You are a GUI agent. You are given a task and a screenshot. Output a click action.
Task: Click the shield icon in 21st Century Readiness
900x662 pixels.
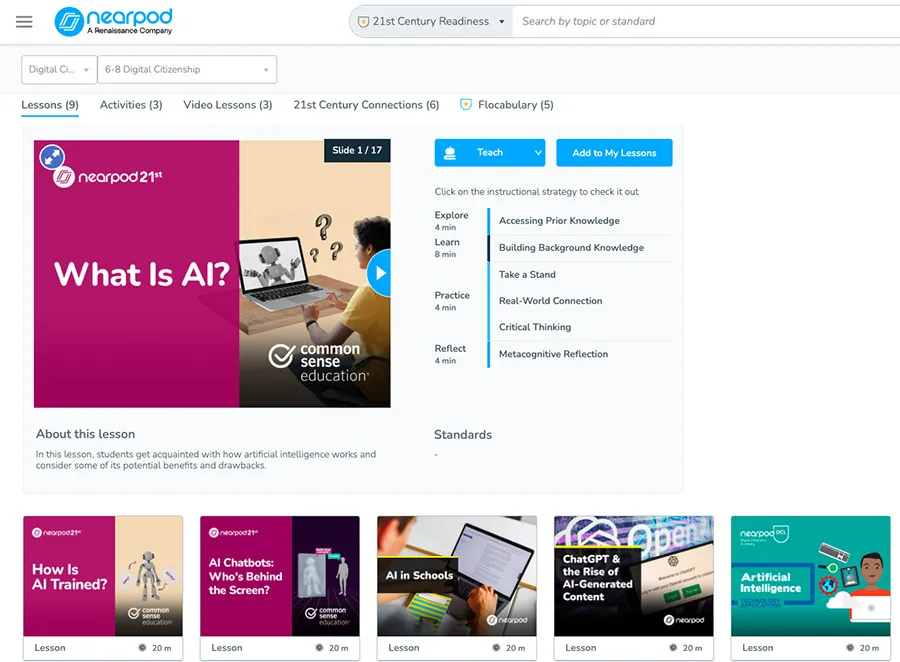point(363,22)
